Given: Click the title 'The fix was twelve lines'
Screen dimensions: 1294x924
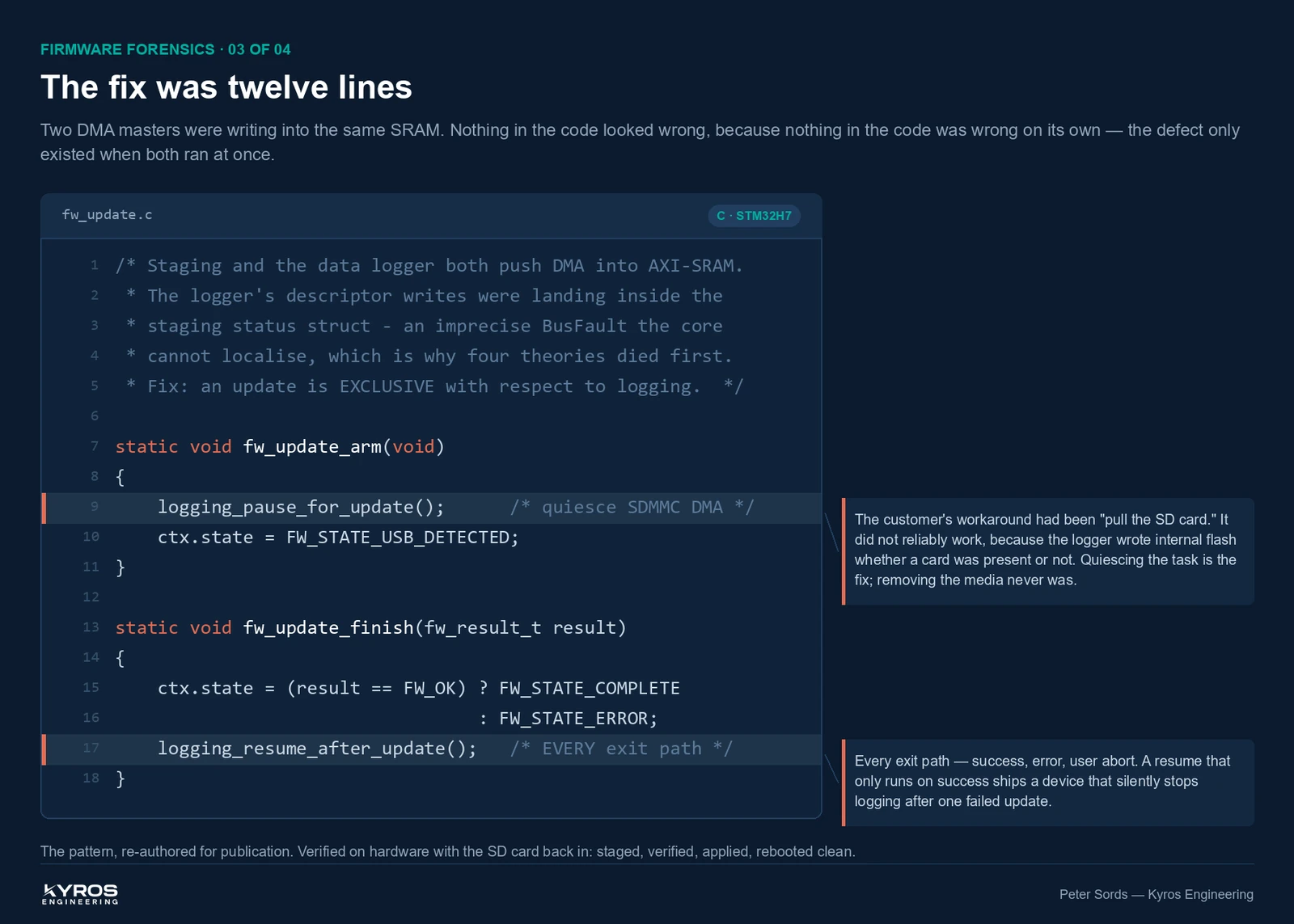Looking at the screenshot, I should [226, 87].
